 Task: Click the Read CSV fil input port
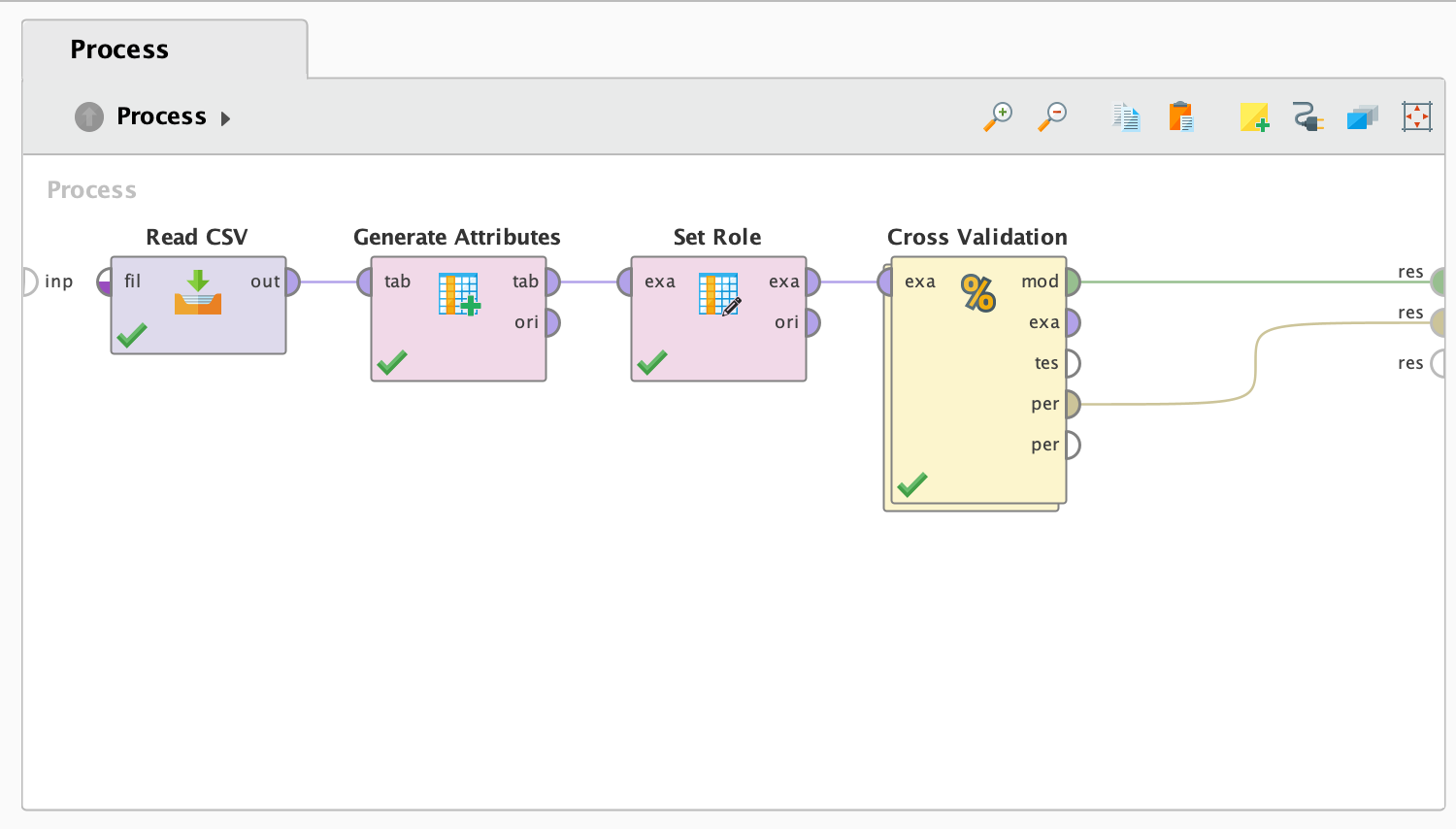pyautogui.click(x=105, y=282)
